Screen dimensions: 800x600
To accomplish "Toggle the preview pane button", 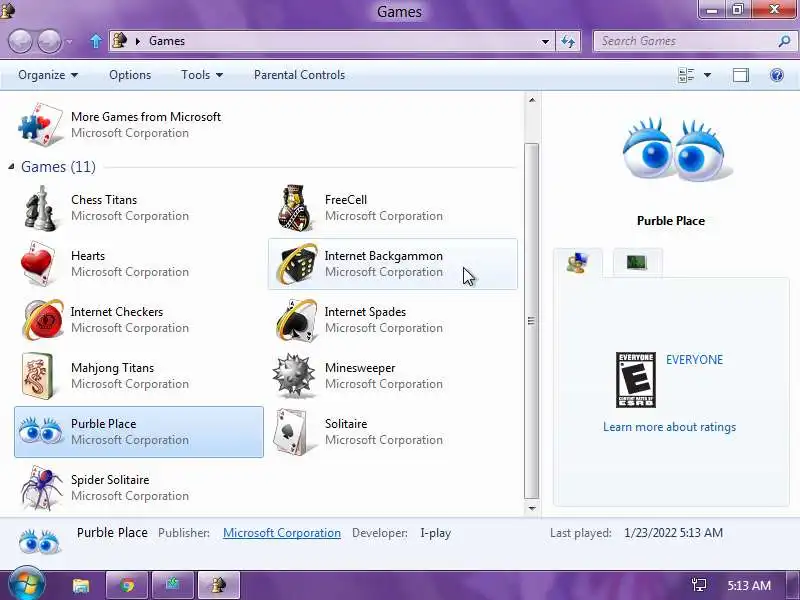I will 741,76.
